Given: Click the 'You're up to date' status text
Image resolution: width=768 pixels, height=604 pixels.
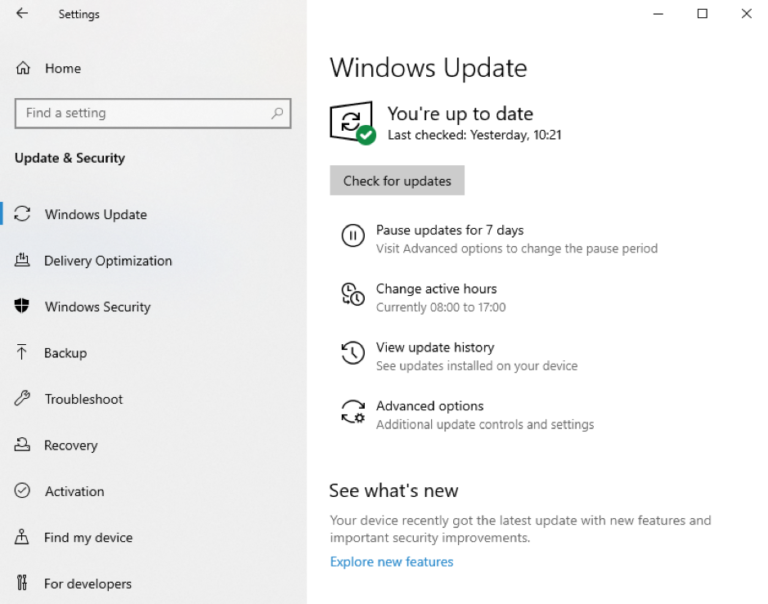Looking at the screenshot, I should [x=460, y=114].
